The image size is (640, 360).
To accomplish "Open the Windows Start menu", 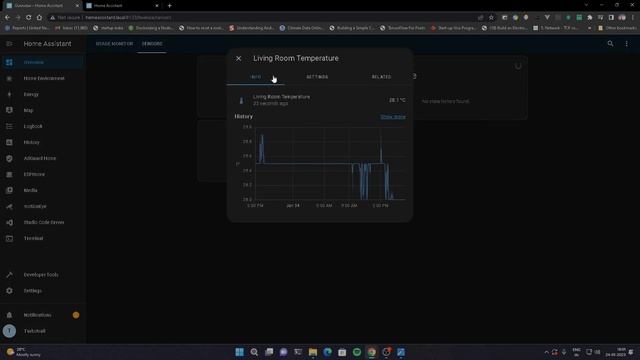I will (x=240, y=352).
